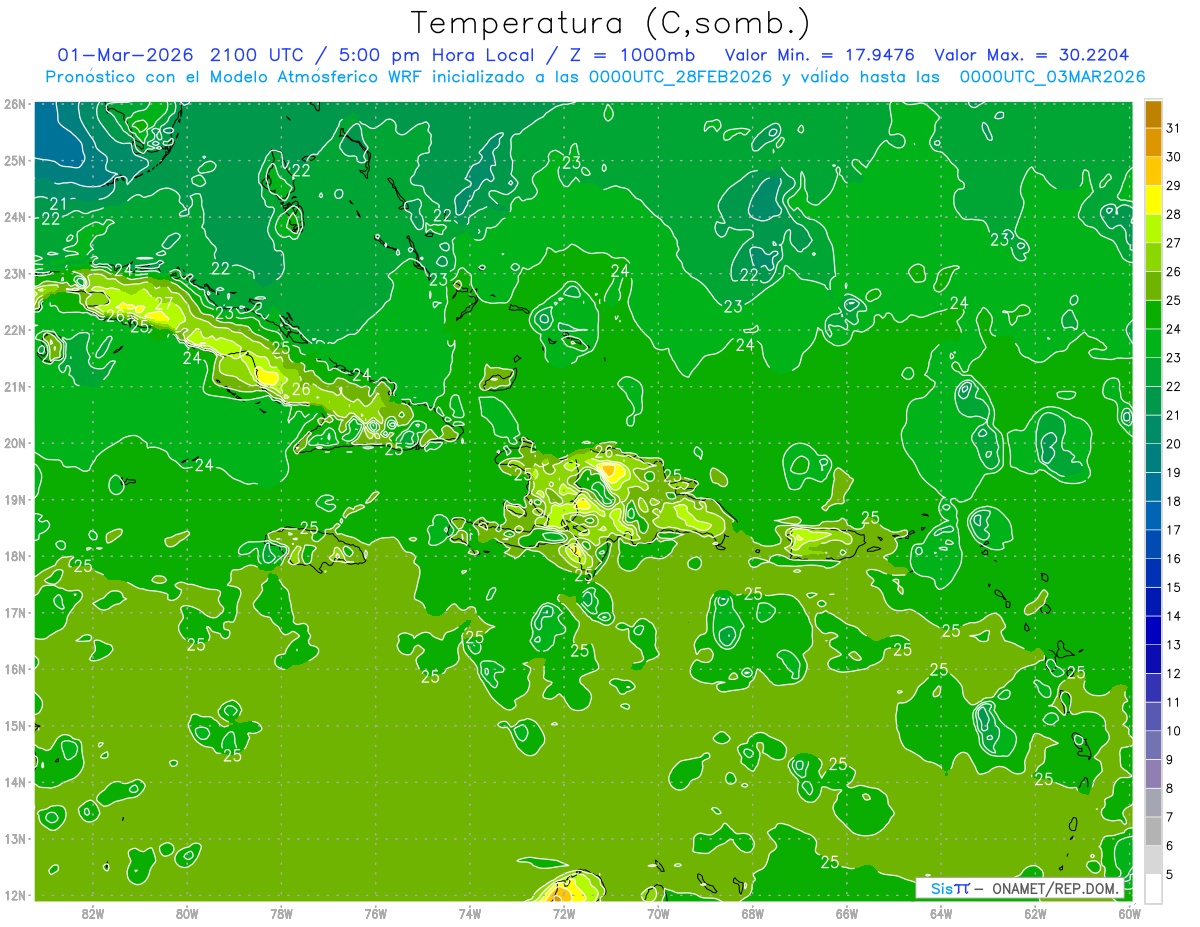The image size is (1200, 927).
Task: Click legend value 10 on color scale
Action: point(1173,730)
